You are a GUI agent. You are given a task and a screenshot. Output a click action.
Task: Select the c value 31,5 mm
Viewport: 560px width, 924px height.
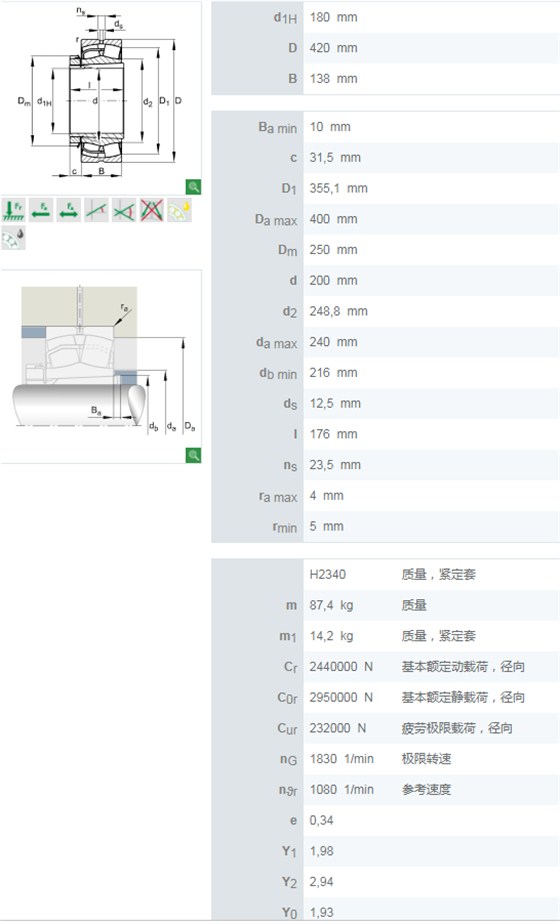(x=335, y=158)
